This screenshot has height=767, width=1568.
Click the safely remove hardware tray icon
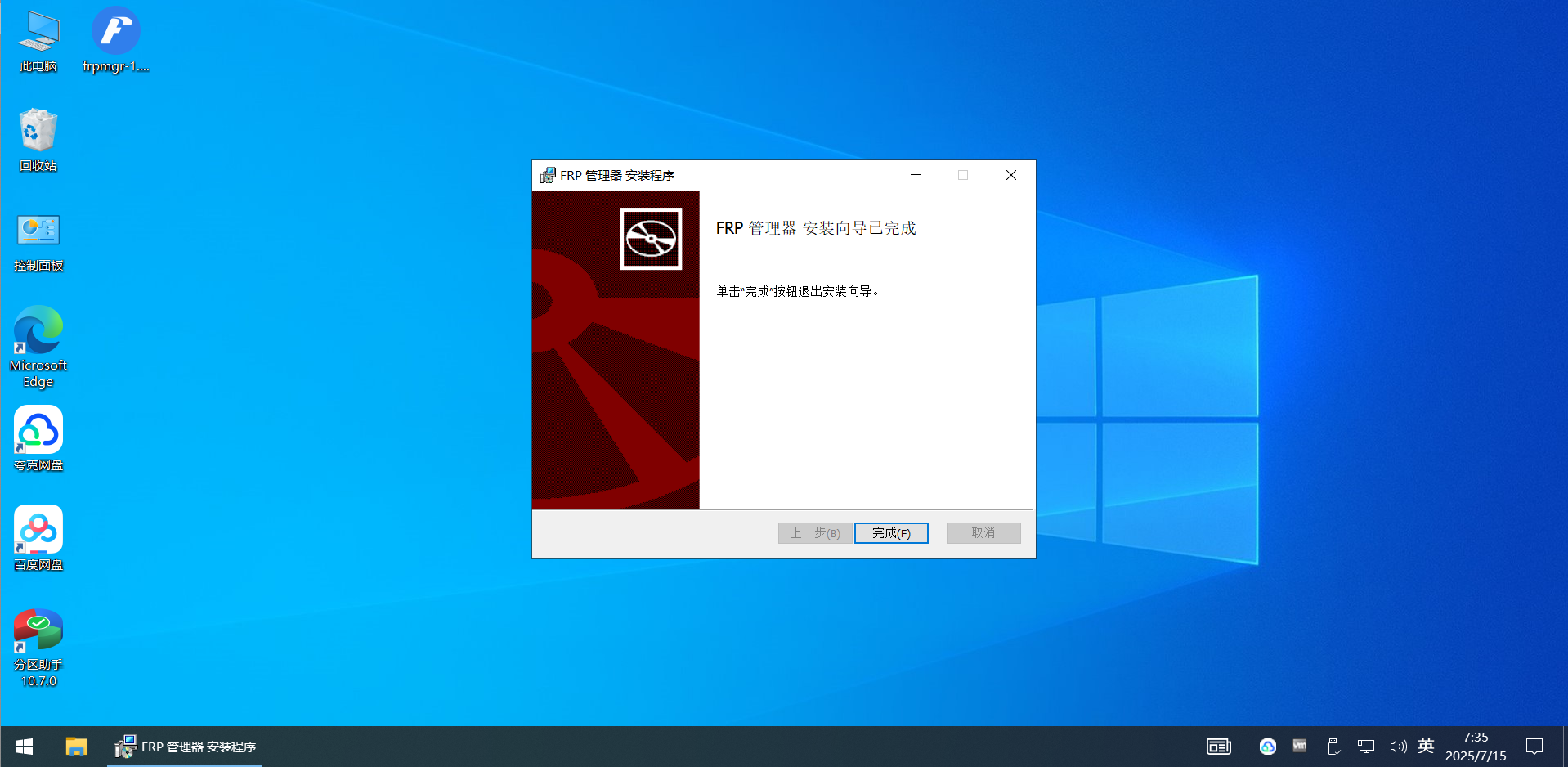click(1333, 747)
